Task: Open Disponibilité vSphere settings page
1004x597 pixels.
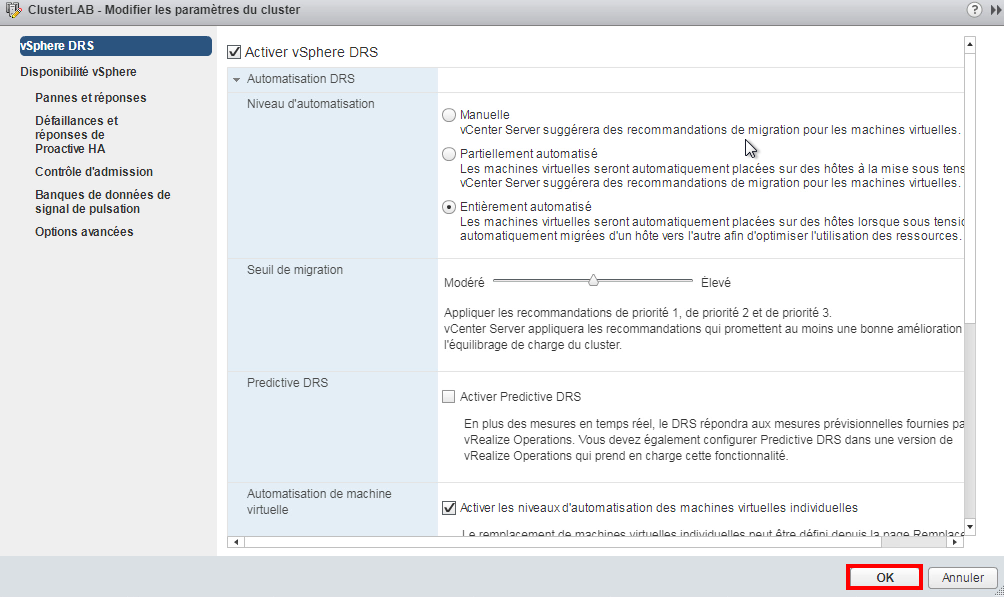Action: (78, 72)
